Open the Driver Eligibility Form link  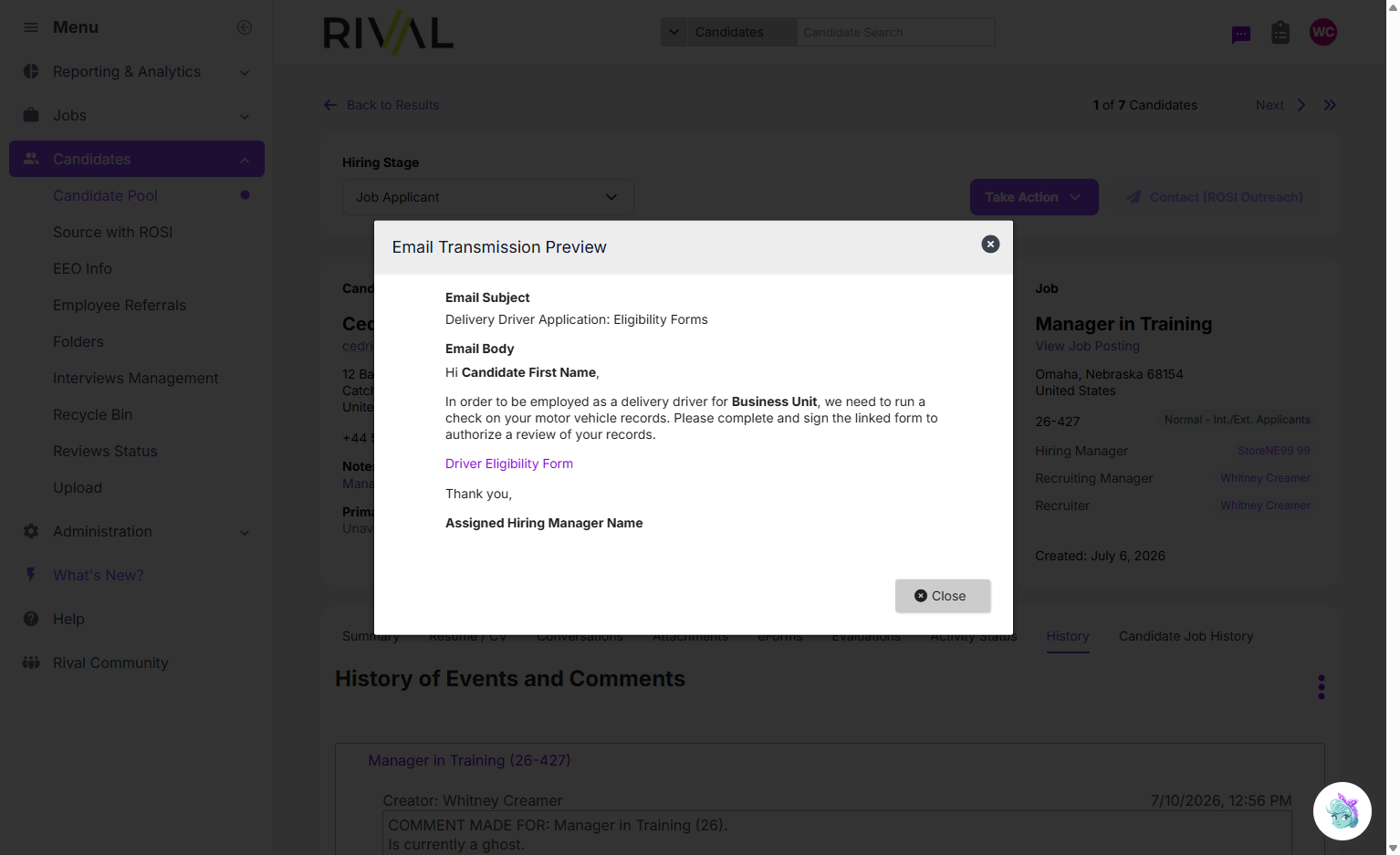pos(509,464)
